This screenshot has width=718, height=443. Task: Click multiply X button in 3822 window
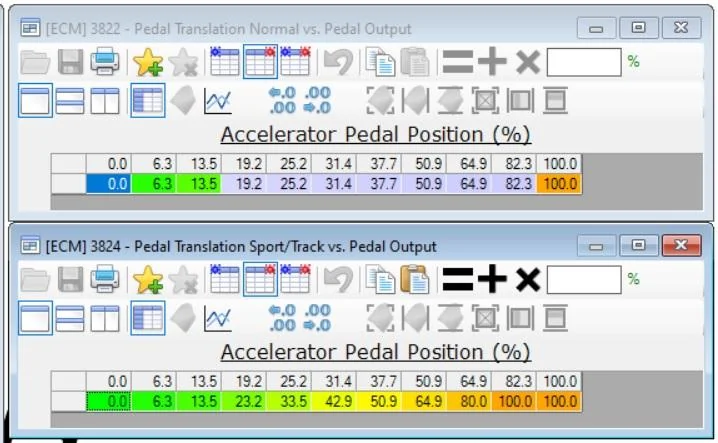[x=528, y=62]
